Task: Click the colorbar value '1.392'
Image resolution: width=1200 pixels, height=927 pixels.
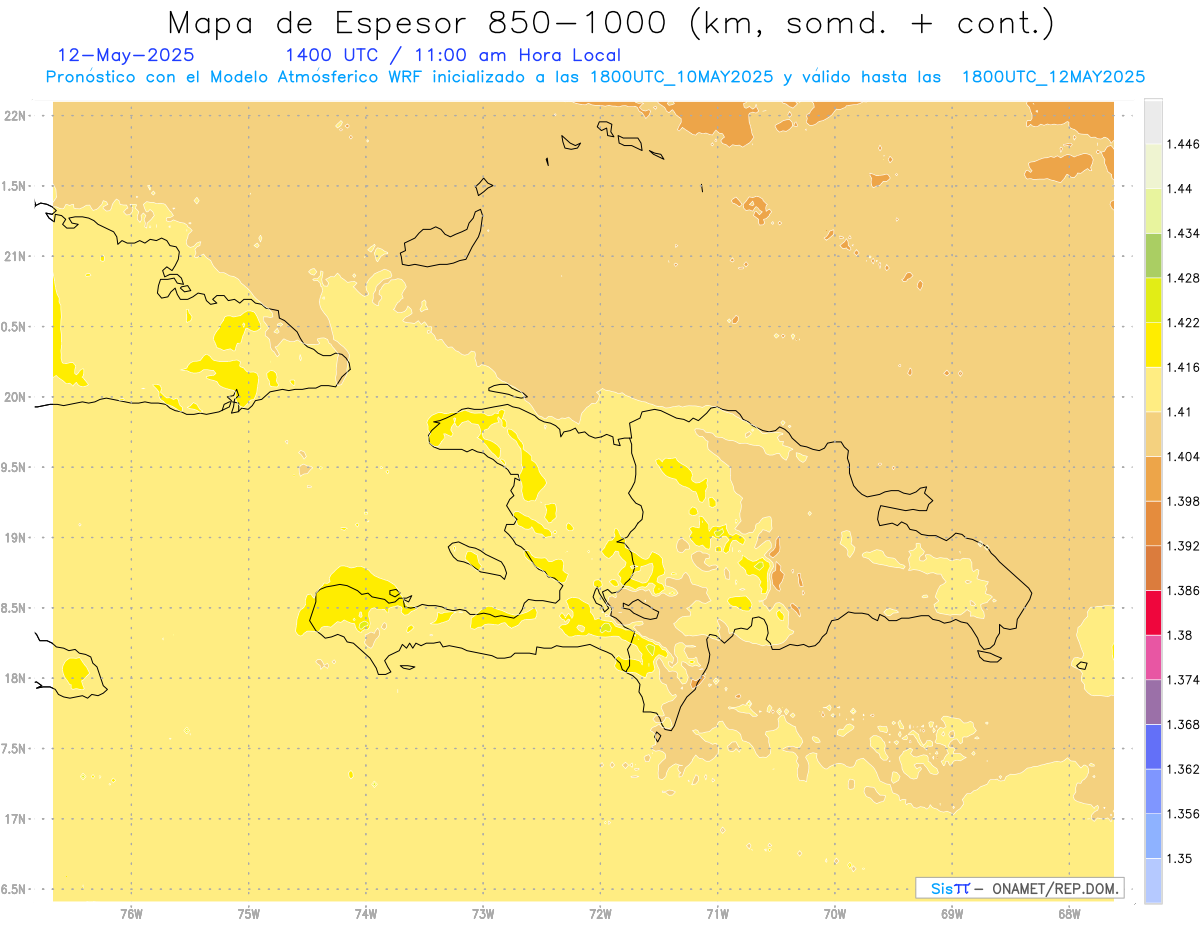Action: pos(1183,546)
